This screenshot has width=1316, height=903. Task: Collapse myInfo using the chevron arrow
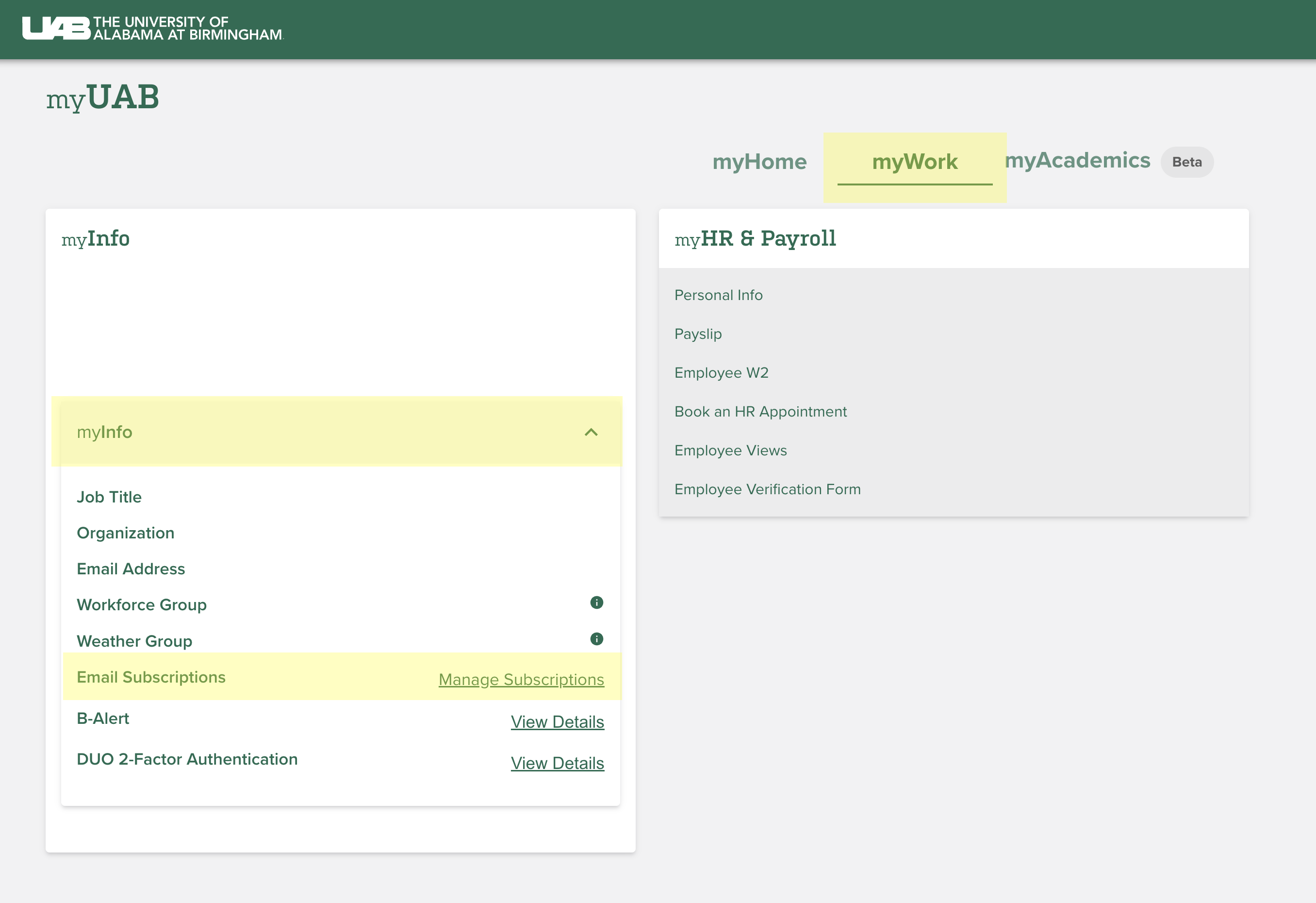click(x=591, y=433)
